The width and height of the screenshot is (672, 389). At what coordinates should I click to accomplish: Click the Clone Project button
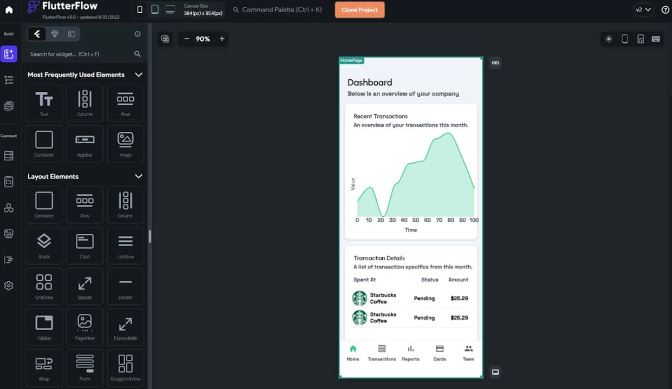point(360,9)
